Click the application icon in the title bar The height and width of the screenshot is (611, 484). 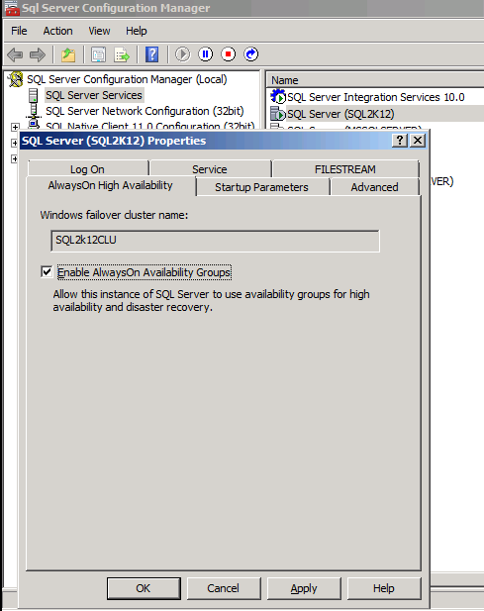(x=12, y=8)
